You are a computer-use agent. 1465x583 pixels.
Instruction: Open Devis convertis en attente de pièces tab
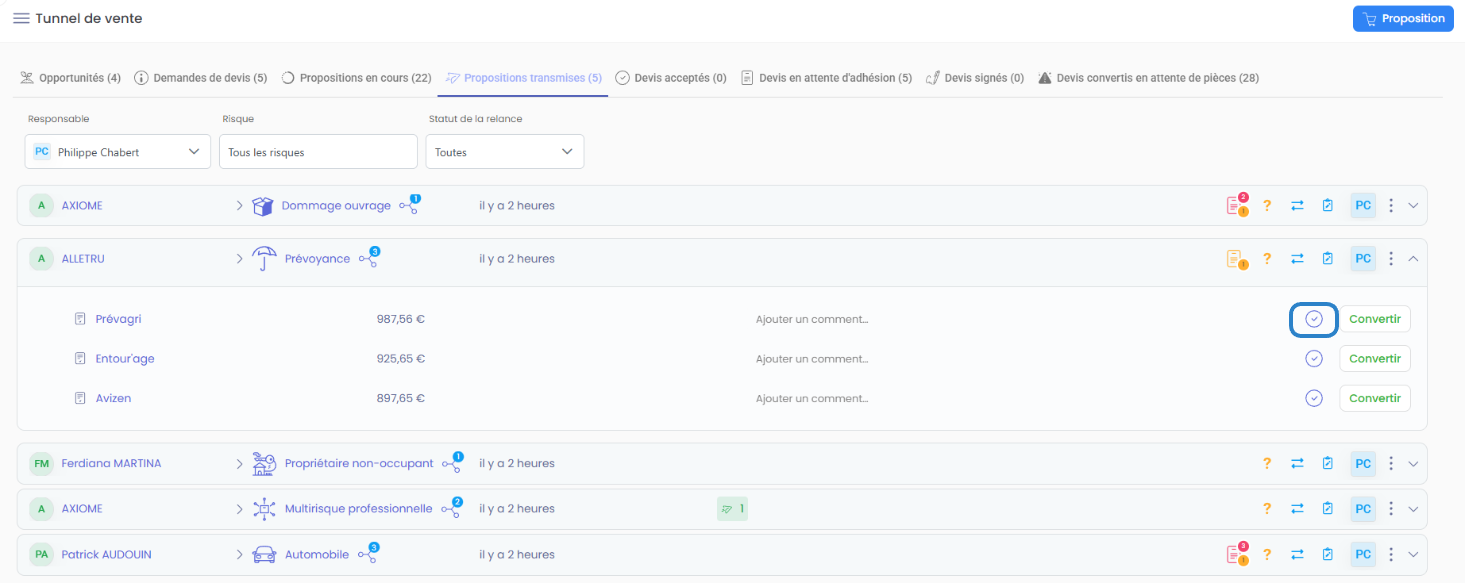coord(1148,78)
